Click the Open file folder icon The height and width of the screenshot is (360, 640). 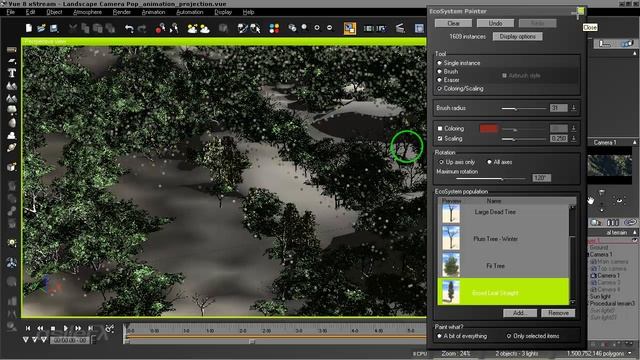pos(41,28)
